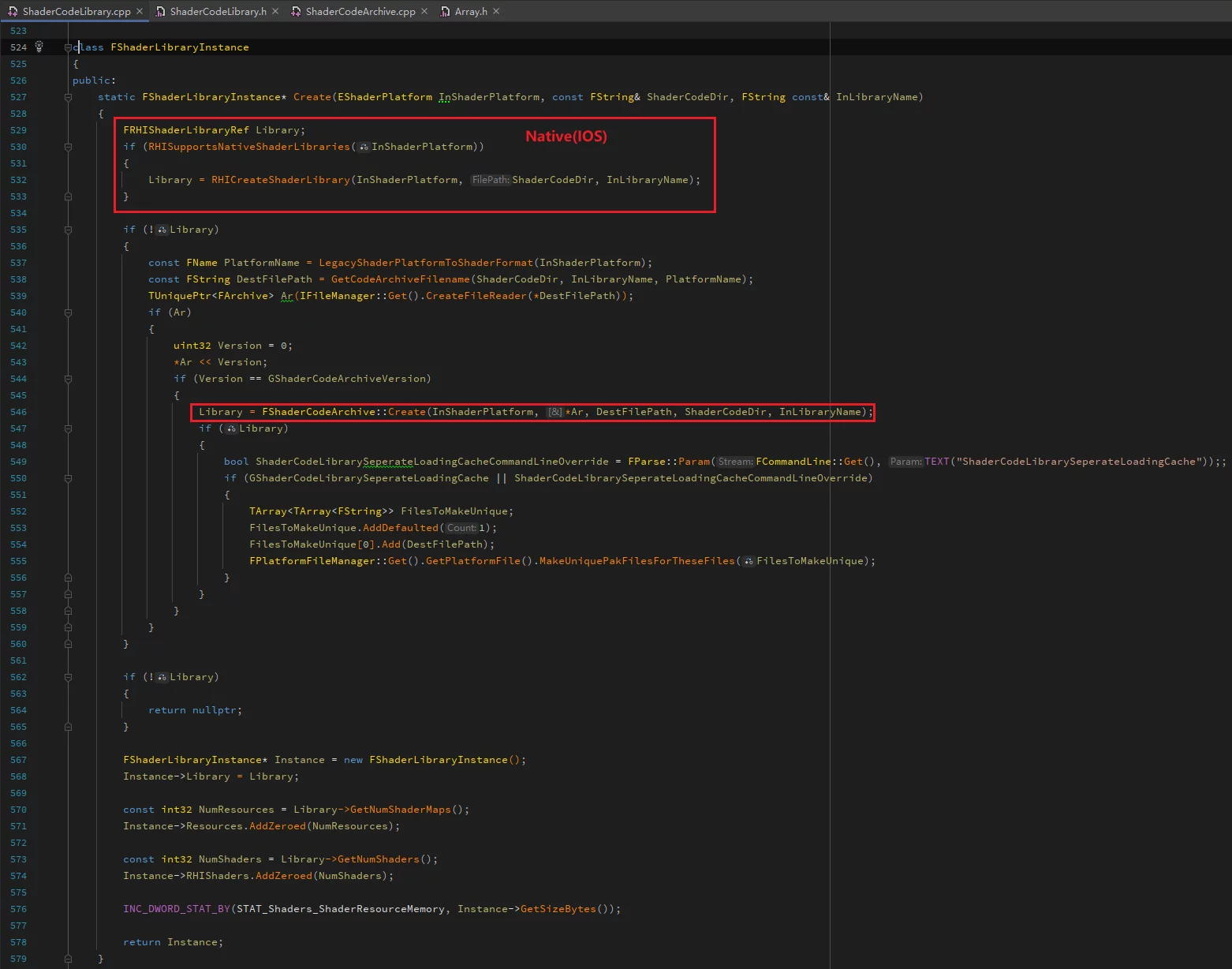Click the ShaderCodeLibrary.cpp file icon in tab
1232x969 pixels.
[x=13, y=12]
